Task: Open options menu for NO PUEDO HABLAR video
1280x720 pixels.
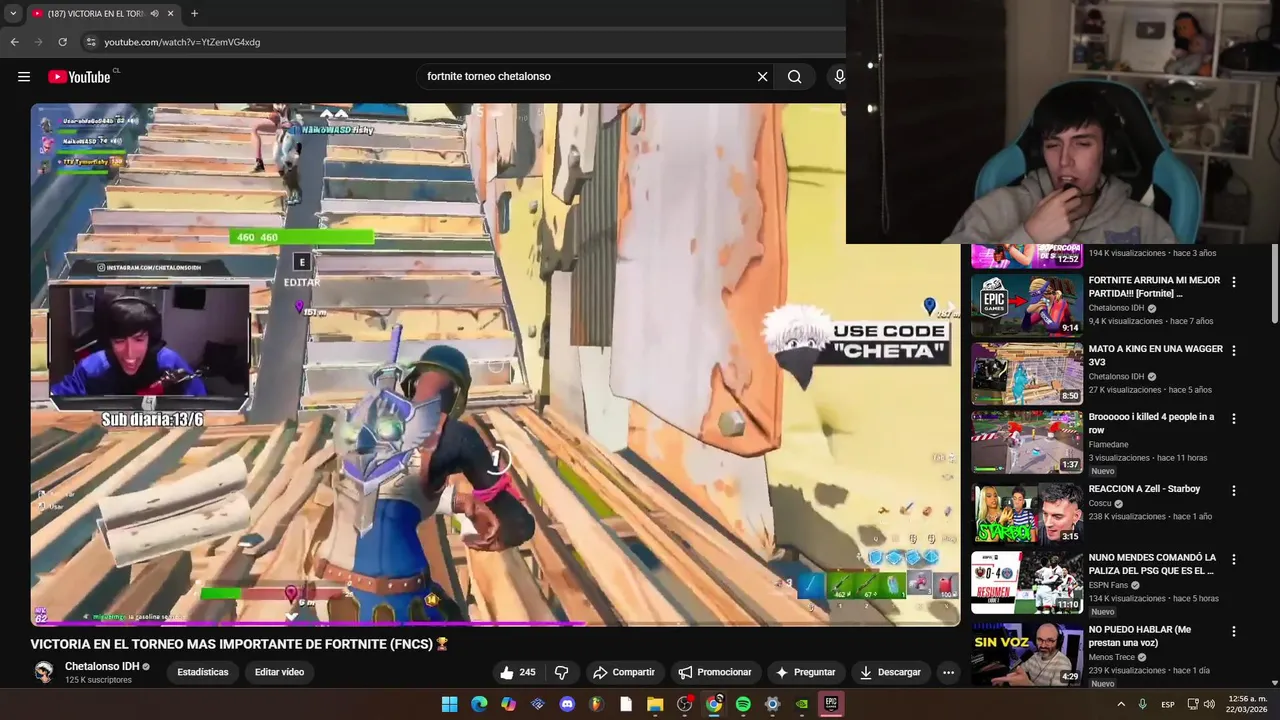Action: (1233, 632)
